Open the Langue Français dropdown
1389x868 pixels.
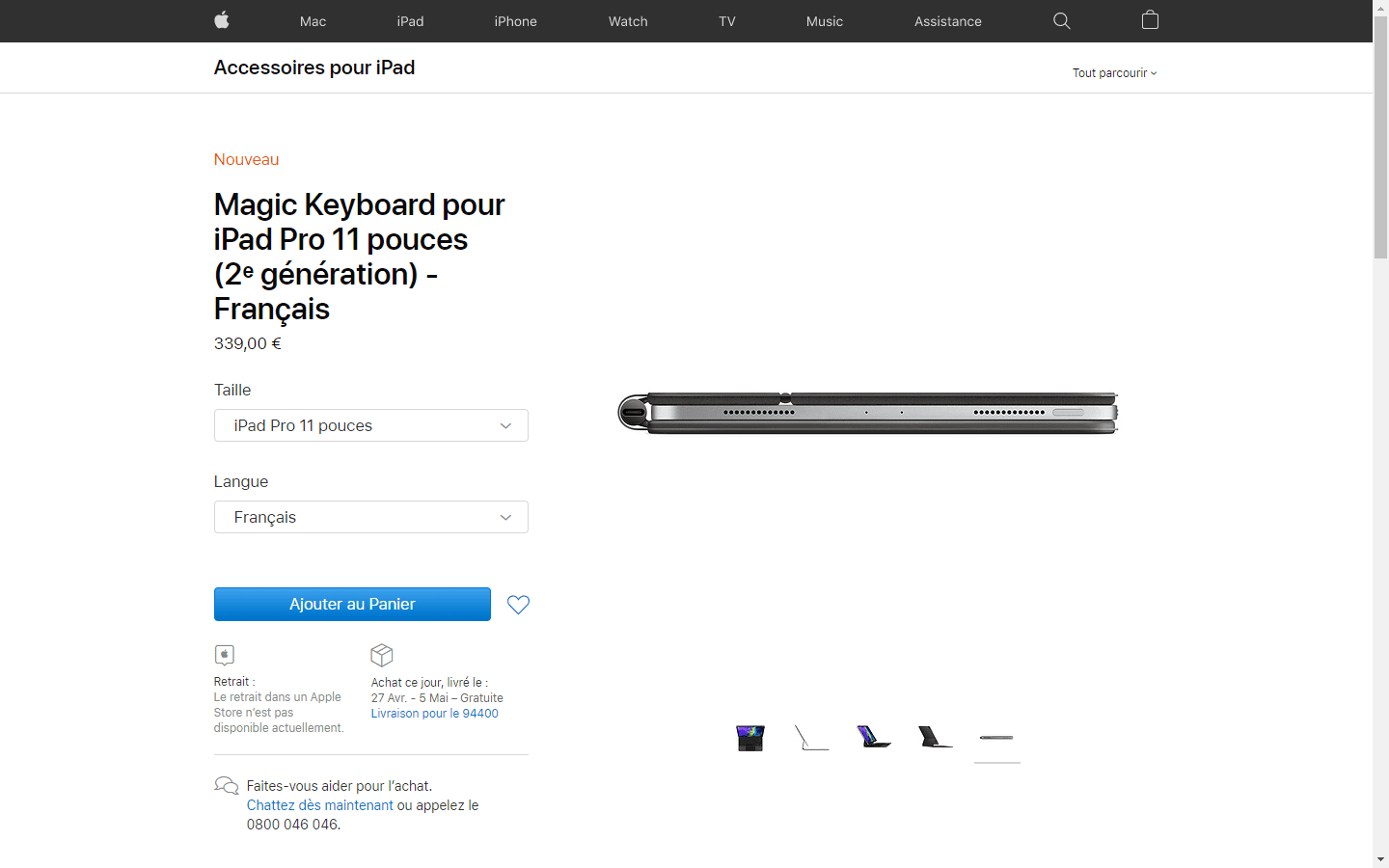(371, 517)
